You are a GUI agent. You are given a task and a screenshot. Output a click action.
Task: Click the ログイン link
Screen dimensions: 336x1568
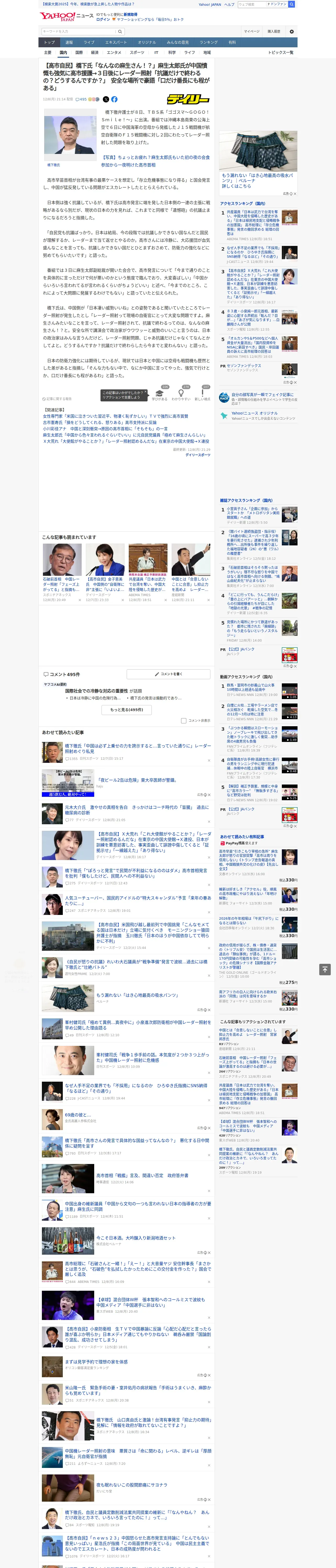pos(103,20)
